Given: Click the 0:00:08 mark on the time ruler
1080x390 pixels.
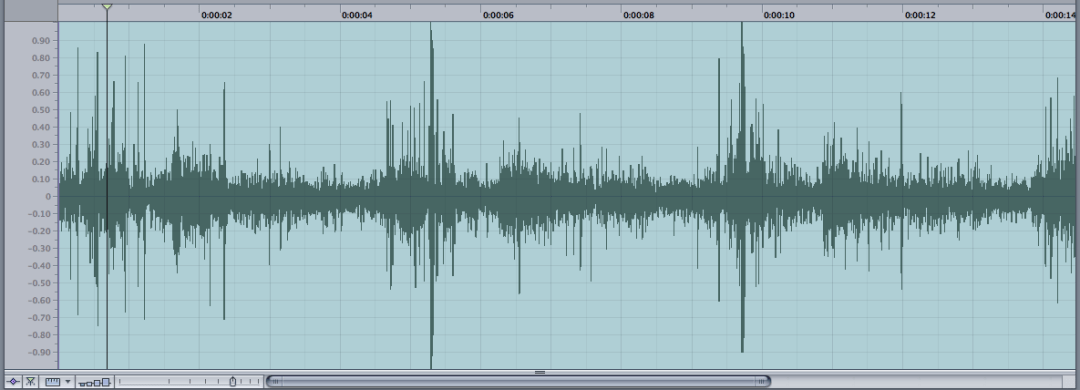Looking at the screenshot, I should click(x=638, y=14).
